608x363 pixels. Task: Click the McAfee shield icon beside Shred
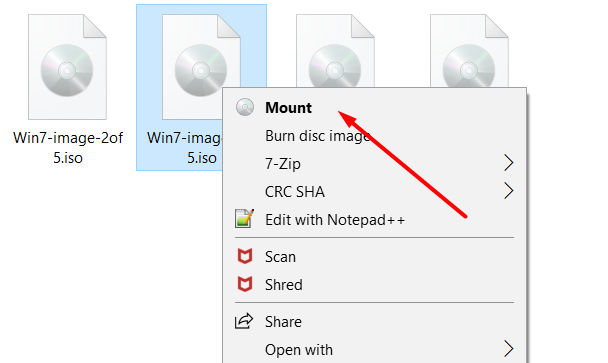[245, 284]
